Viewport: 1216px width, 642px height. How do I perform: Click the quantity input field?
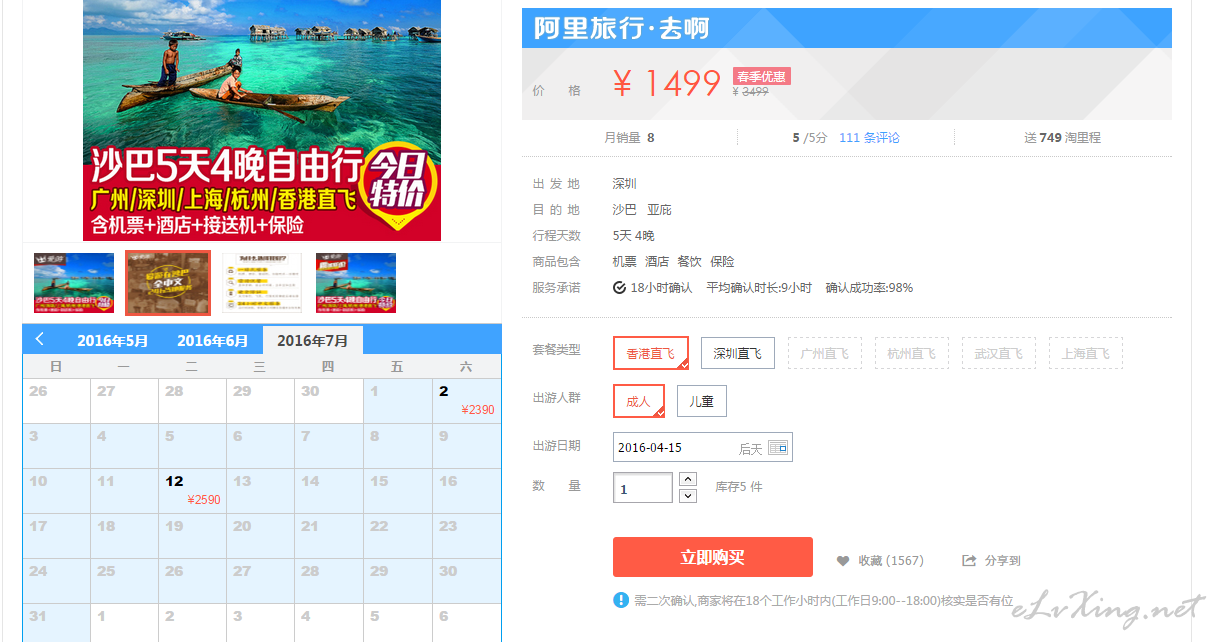coord(643,488)
